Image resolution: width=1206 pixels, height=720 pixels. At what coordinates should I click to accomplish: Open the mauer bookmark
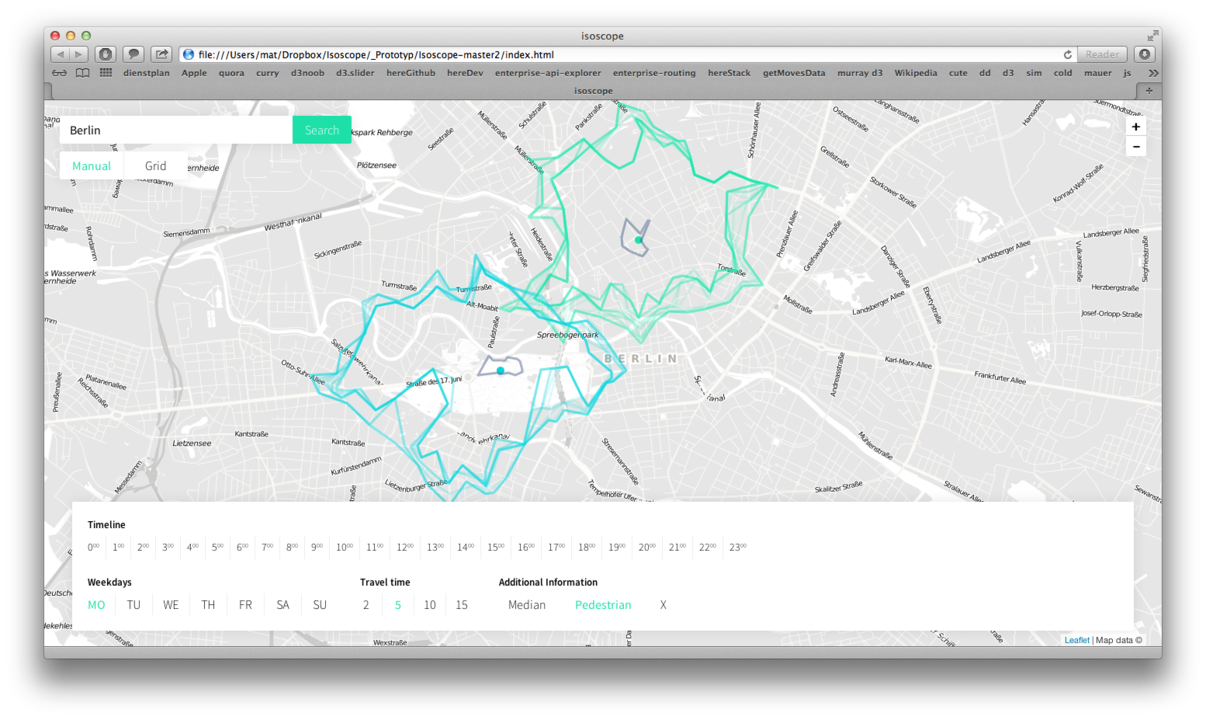coord(1097,73)
